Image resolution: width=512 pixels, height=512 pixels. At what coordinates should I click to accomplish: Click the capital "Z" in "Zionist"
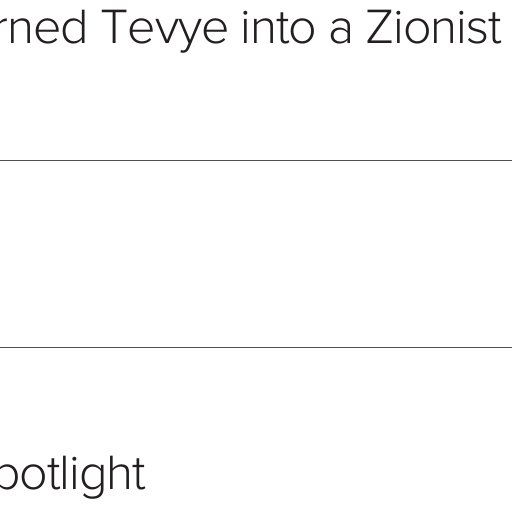[x=380, y=27]
